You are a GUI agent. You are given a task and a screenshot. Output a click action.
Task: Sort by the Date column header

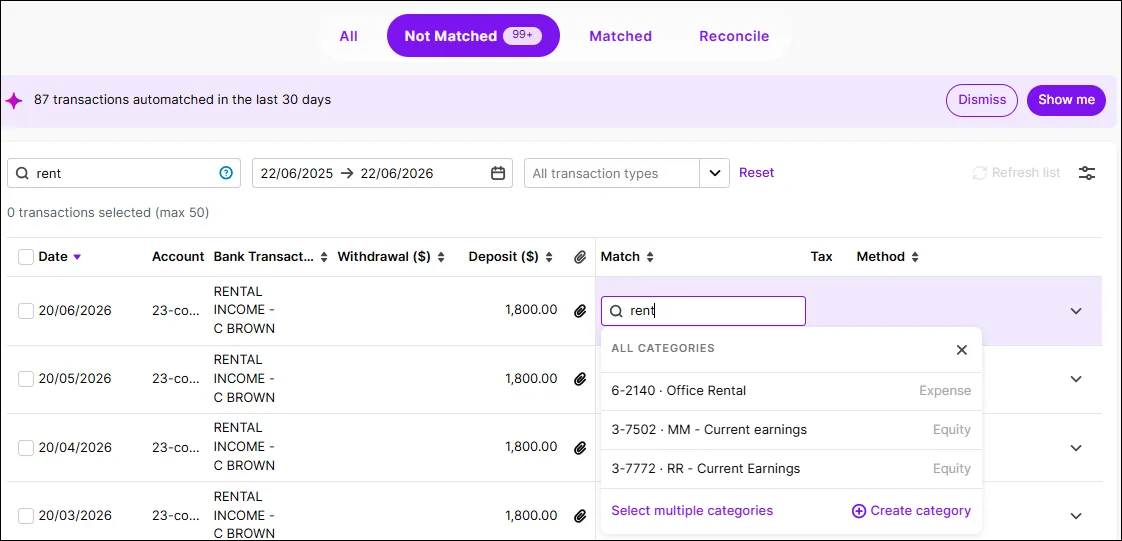[59, 257]
